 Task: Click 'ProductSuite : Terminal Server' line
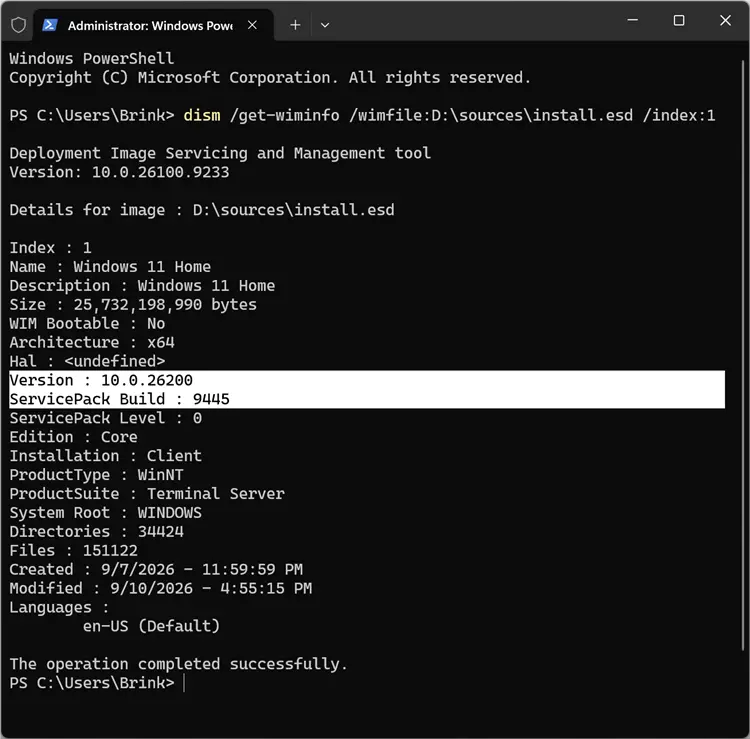coord(147,494)
